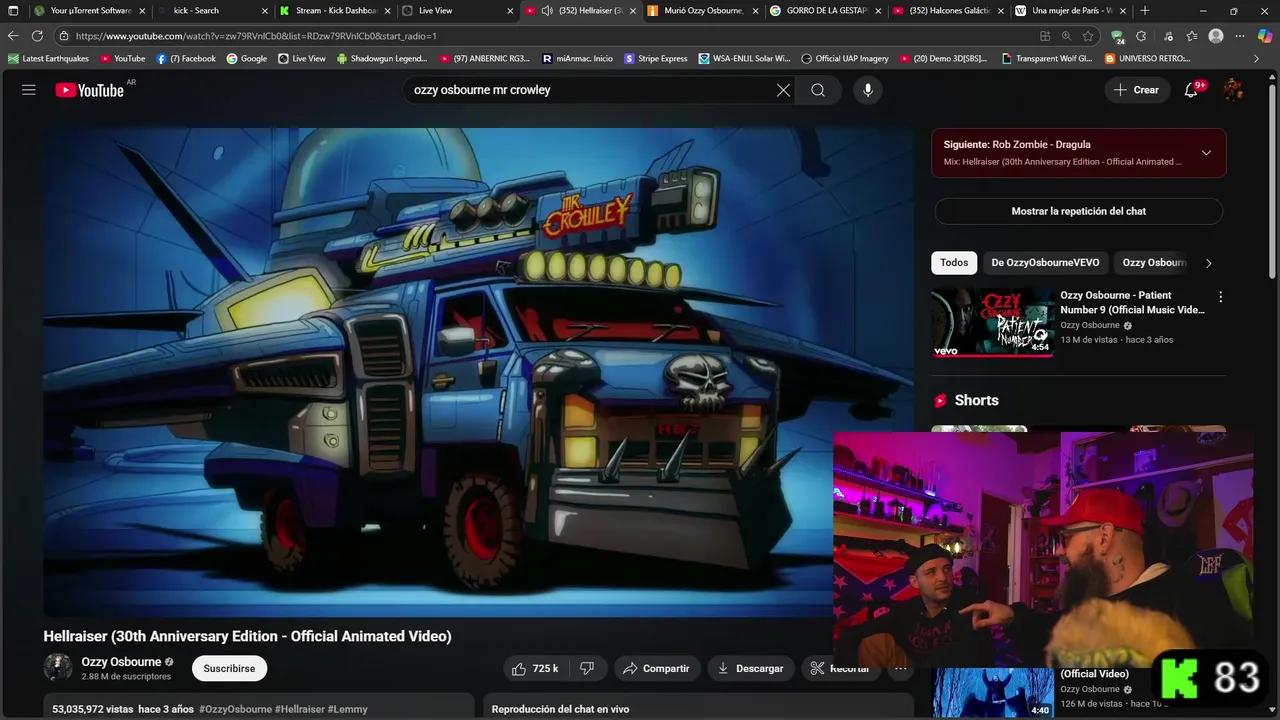Click the Hellraiser video player
The height and width of the screenshot is (720, 1280).
coord(478,372)
